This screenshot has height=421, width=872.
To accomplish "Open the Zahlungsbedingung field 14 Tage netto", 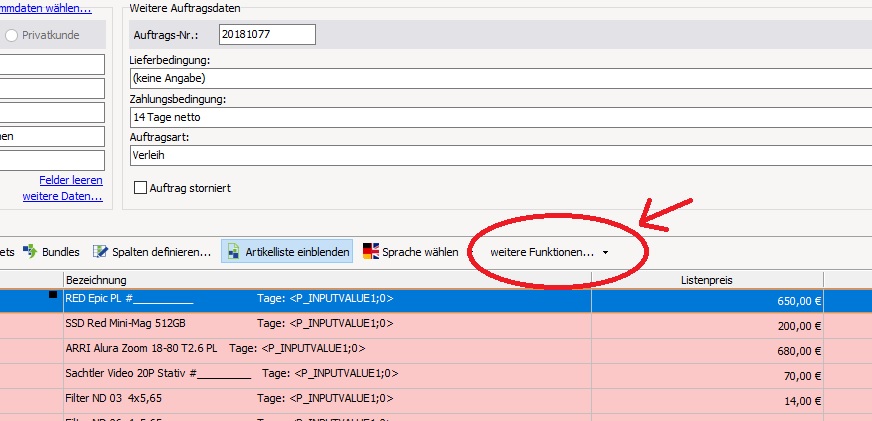I will pos(501,117).
